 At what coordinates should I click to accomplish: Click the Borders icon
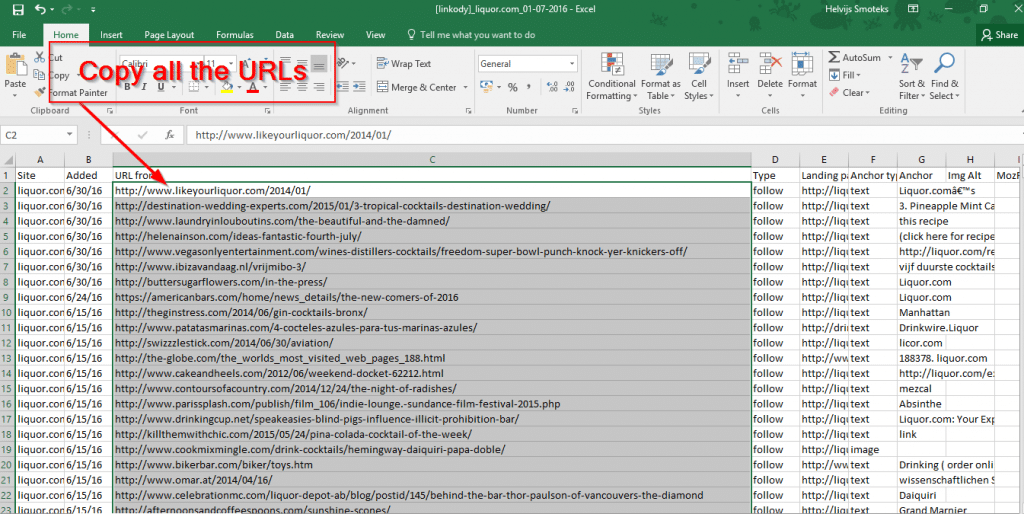pos(194,87)
